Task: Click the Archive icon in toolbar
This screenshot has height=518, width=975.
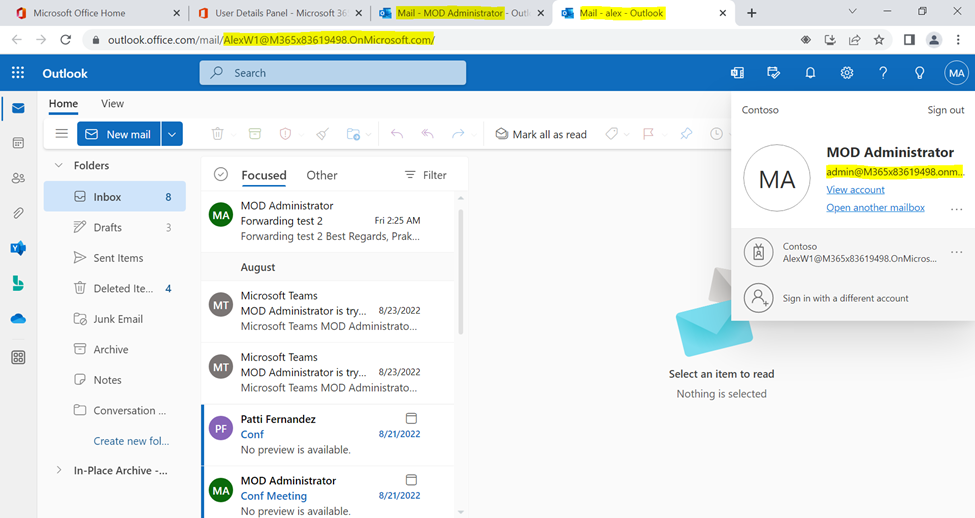Action: (255, 134)
